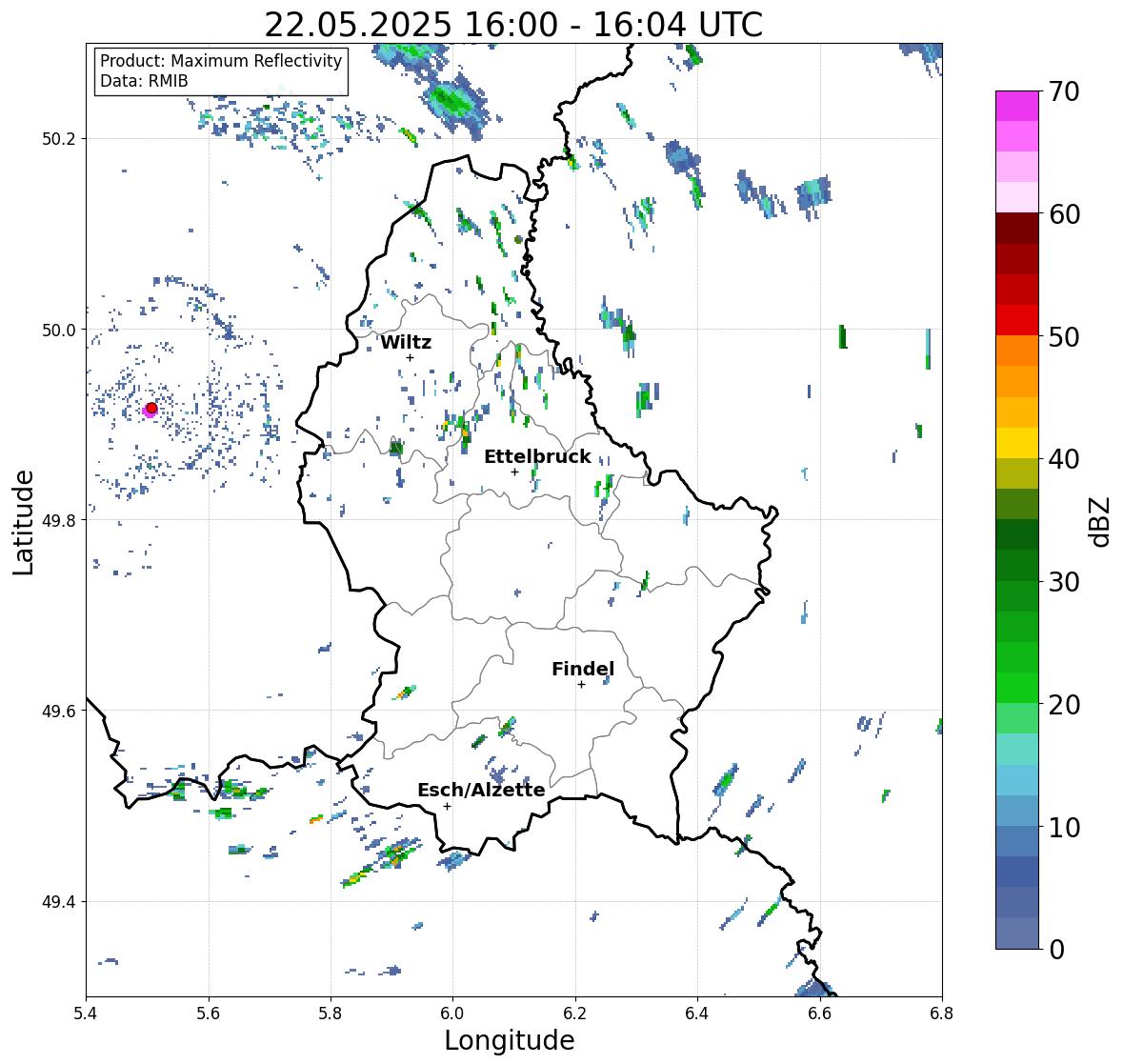This screenshot has width=1123, height=1064.
Task: Click the Wiltz station label
Action: [x=406, y=342]
